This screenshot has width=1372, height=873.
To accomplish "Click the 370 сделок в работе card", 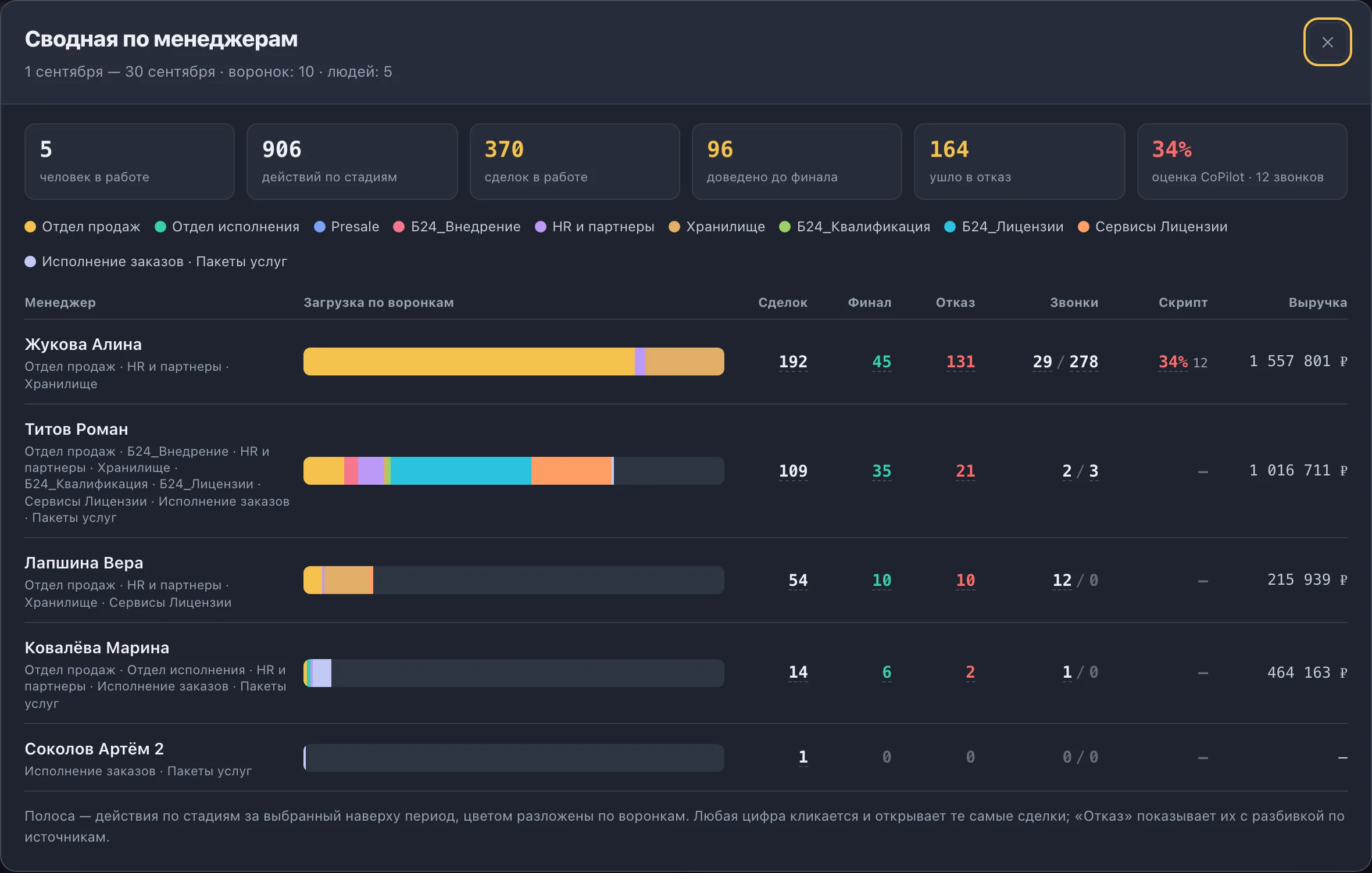I will click(x=574, y=162).
